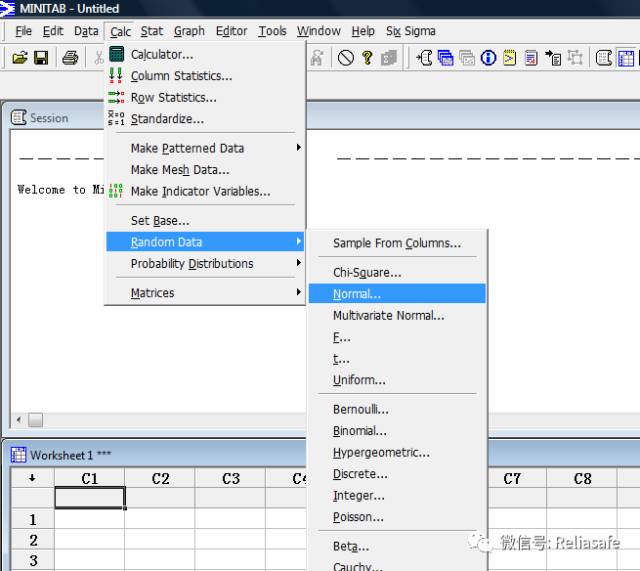Click the Row Statistics arrows icon
640x571 pixels.
click(116, 97)
